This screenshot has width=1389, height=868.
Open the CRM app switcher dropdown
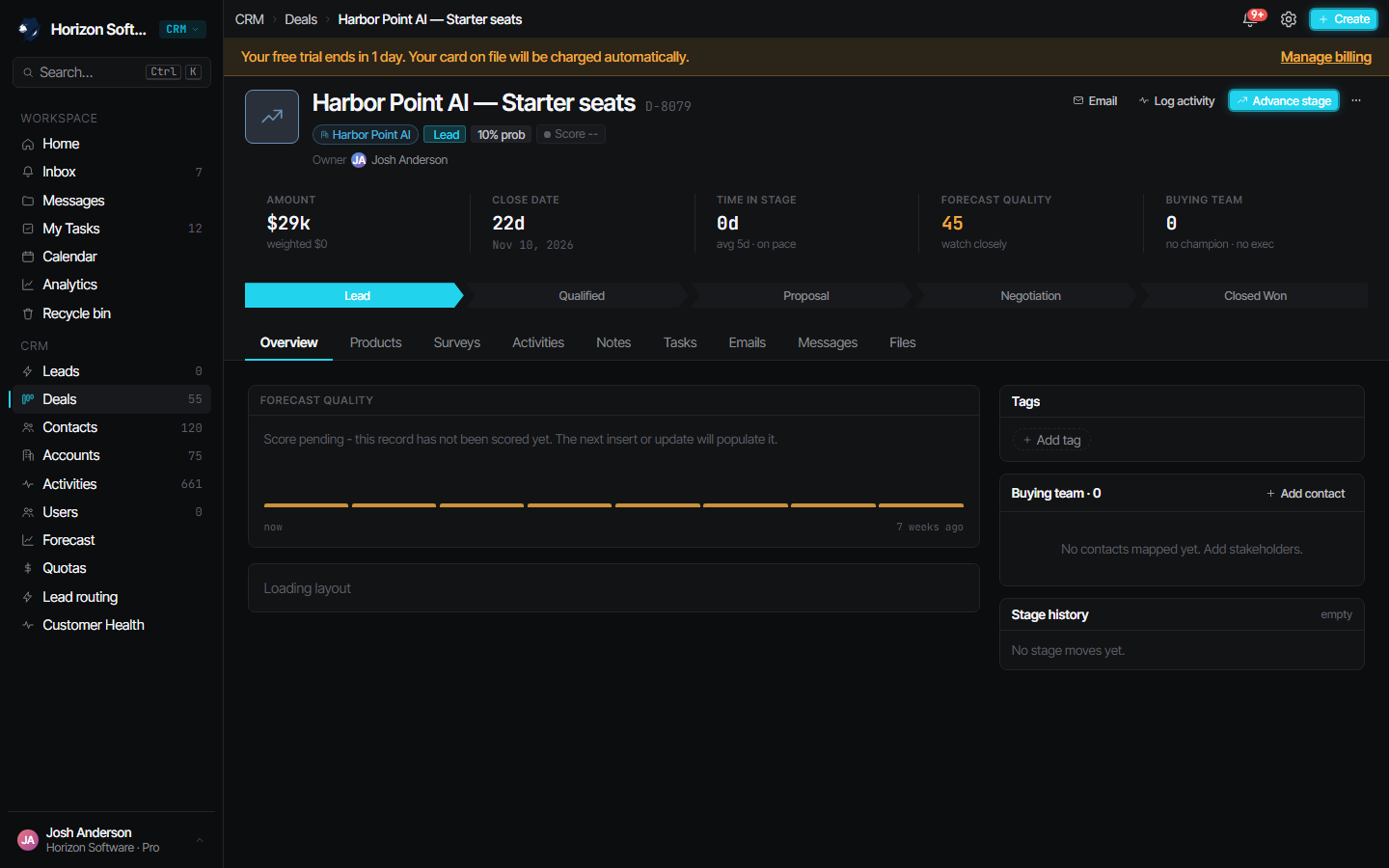tap(182, 29)
